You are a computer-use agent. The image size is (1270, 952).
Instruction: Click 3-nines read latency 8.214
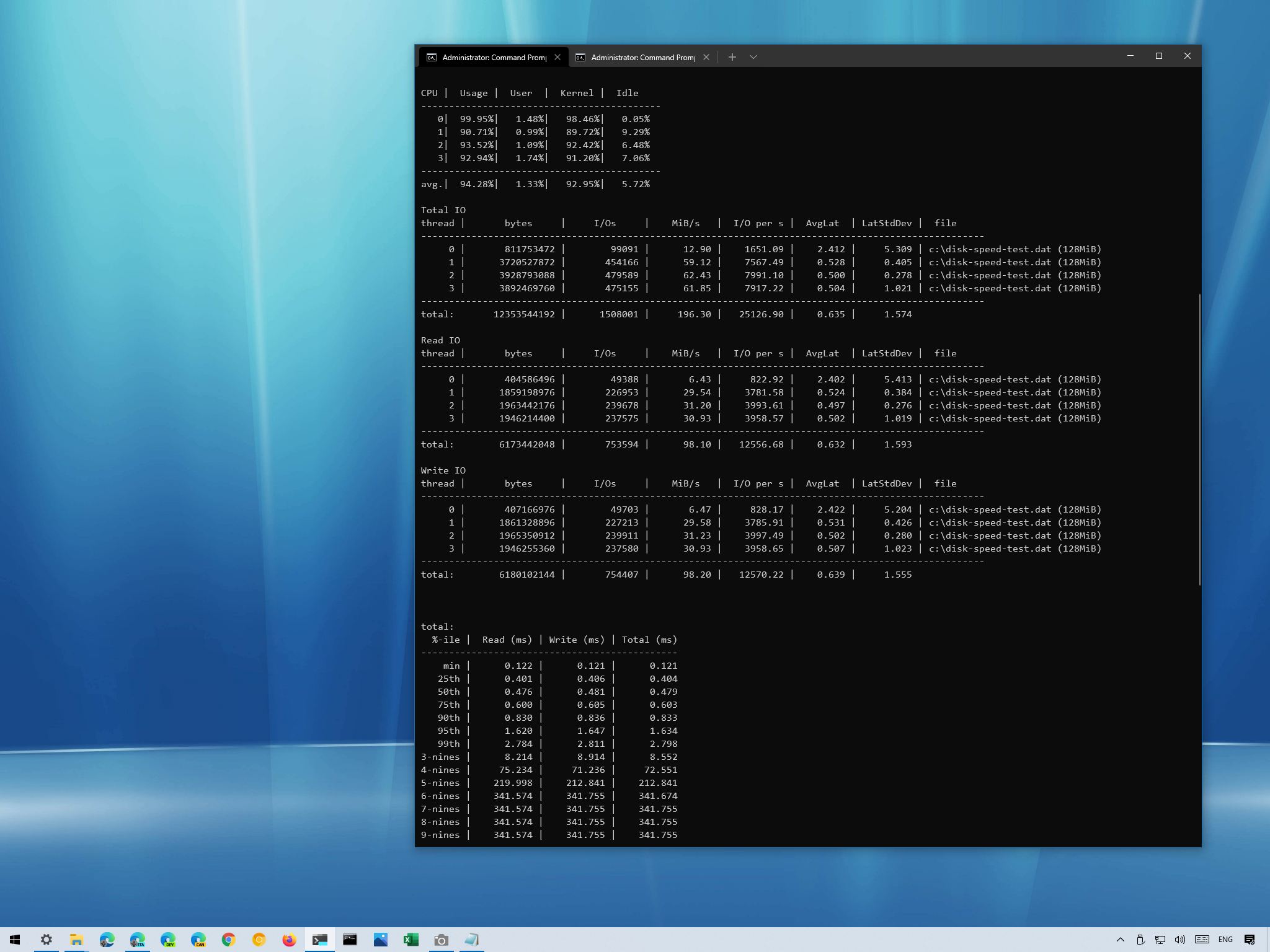[x=518, y=757]
